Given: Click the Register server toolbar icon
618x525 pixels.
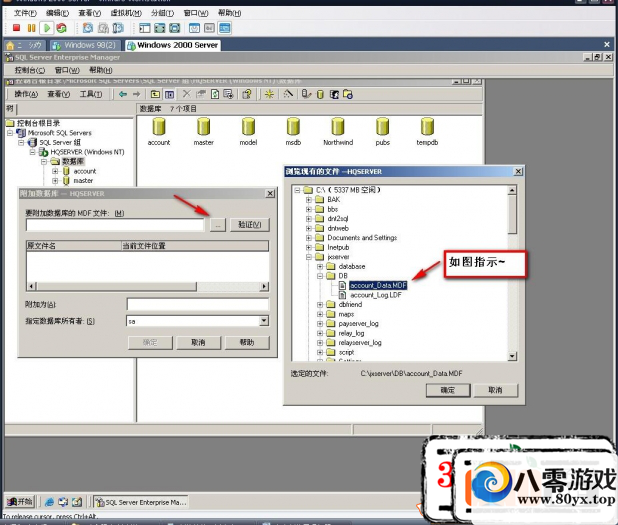Looking at the screenshot, I should 306,94.
